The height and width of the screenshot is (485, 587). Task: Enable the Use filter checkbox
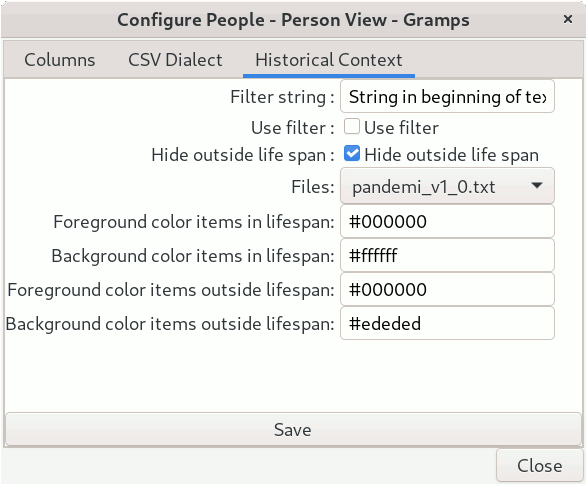click(x=352, y=127)
